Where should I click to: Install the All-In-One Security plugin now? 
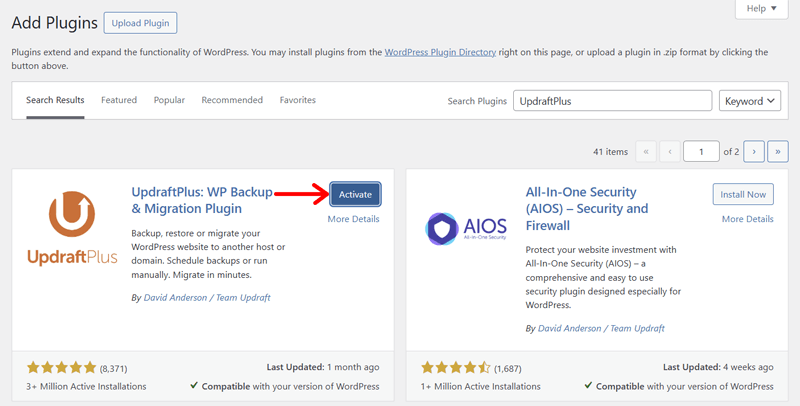(743, 194)
